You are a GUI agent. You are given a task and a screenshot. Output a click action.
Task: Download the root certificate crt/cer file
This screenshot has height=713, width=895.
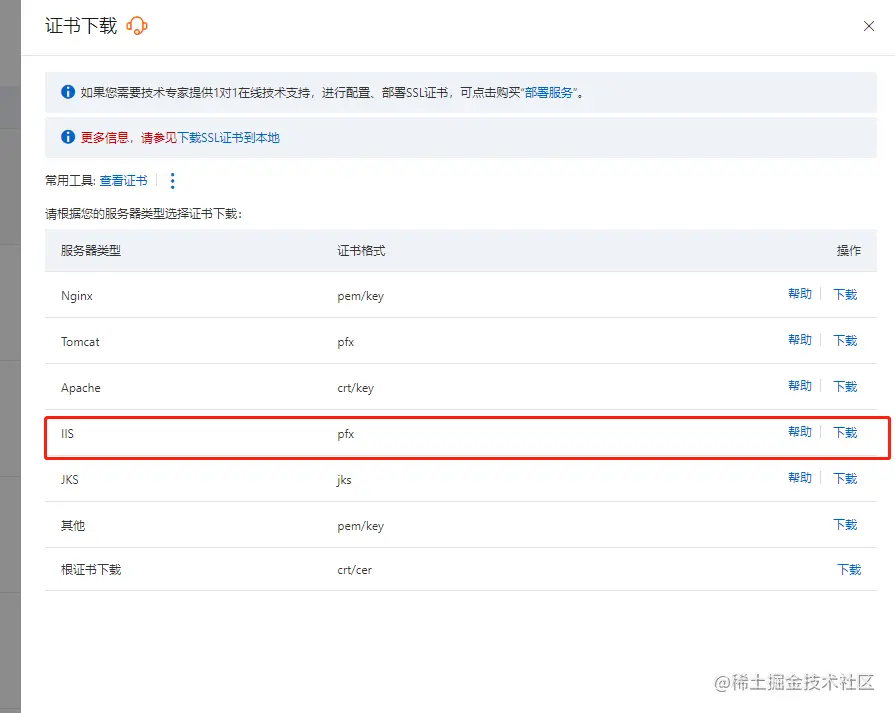tap(848, 569)
